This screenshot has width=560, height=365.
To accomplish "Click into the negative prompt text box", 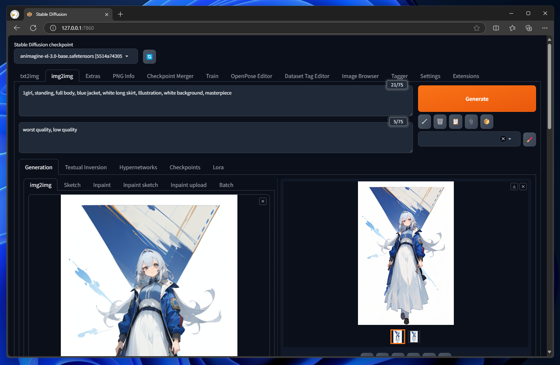I will coord(216,138).
